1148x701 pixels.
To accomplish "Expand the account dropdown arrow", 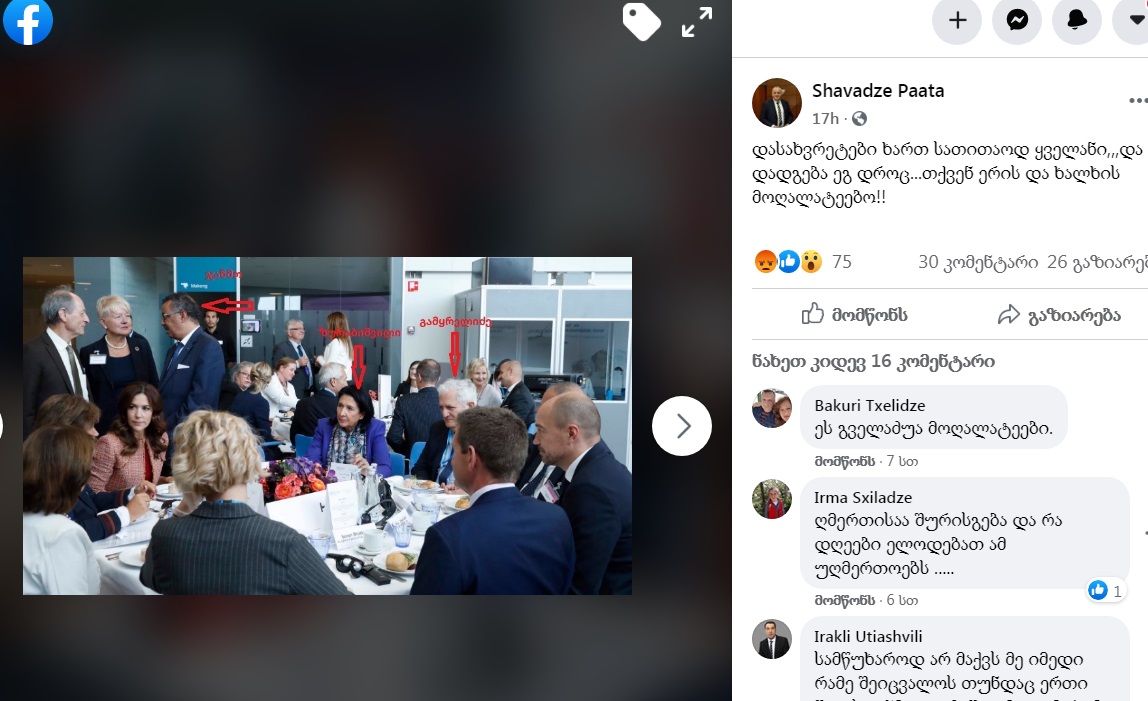I will click(1133, 21).
